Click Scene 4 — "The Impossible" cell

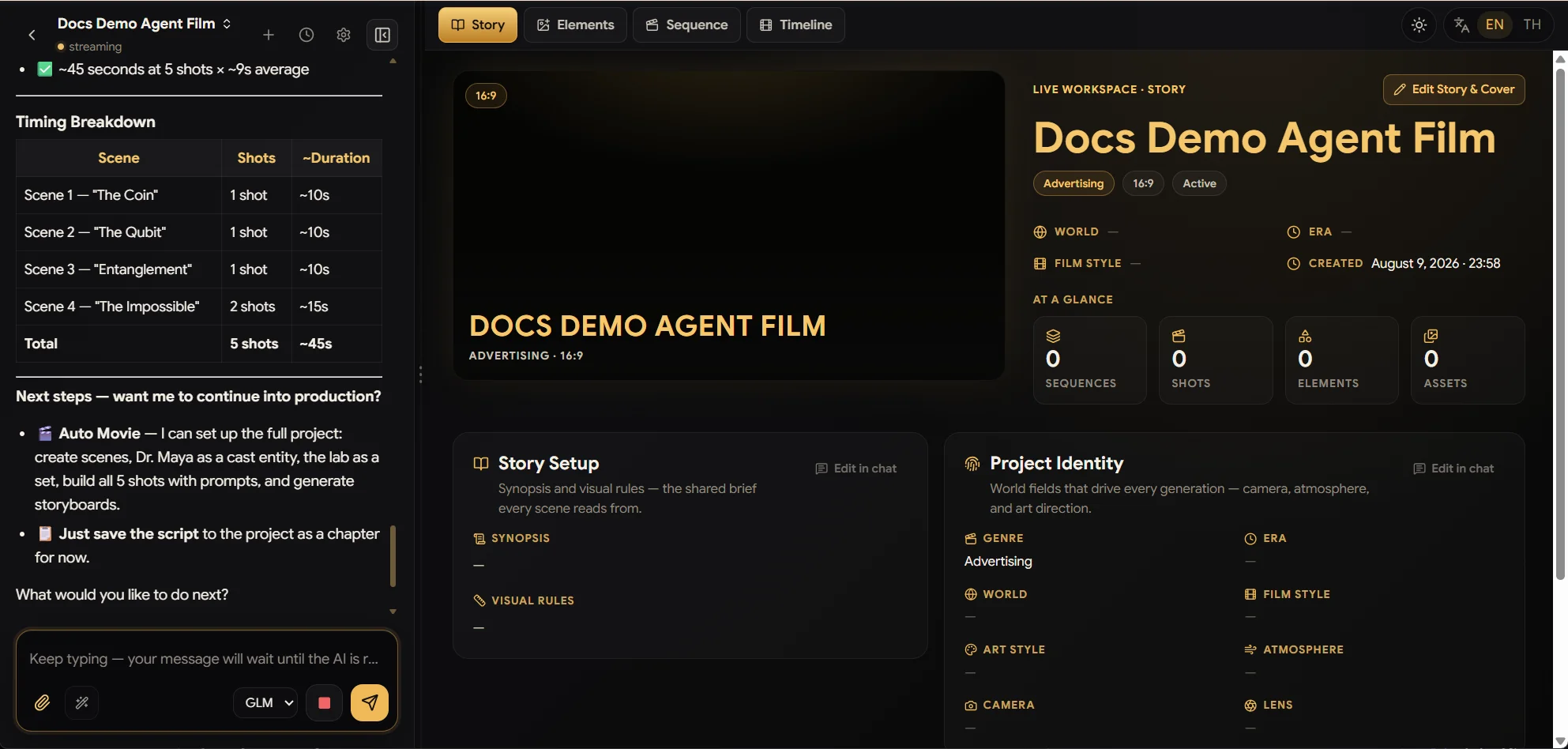(x=118, y=307)
